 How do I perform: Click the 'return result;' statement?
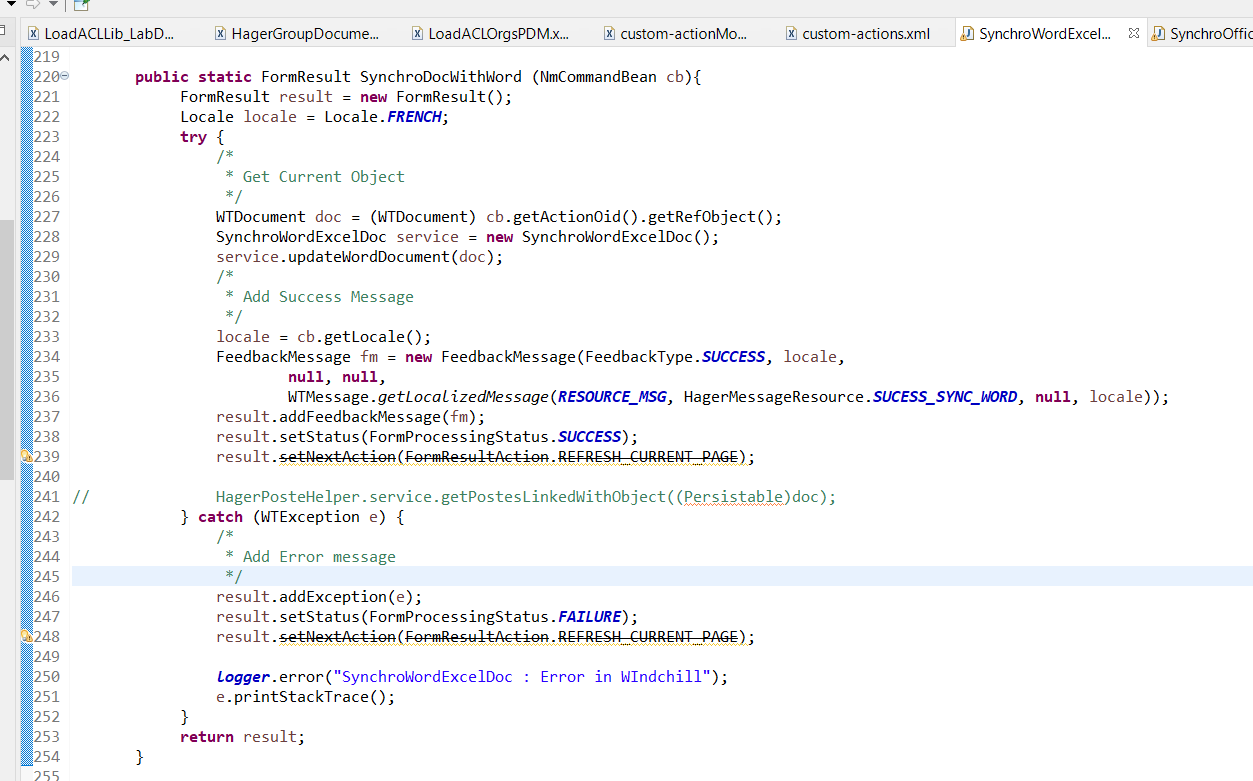point(242,737)
